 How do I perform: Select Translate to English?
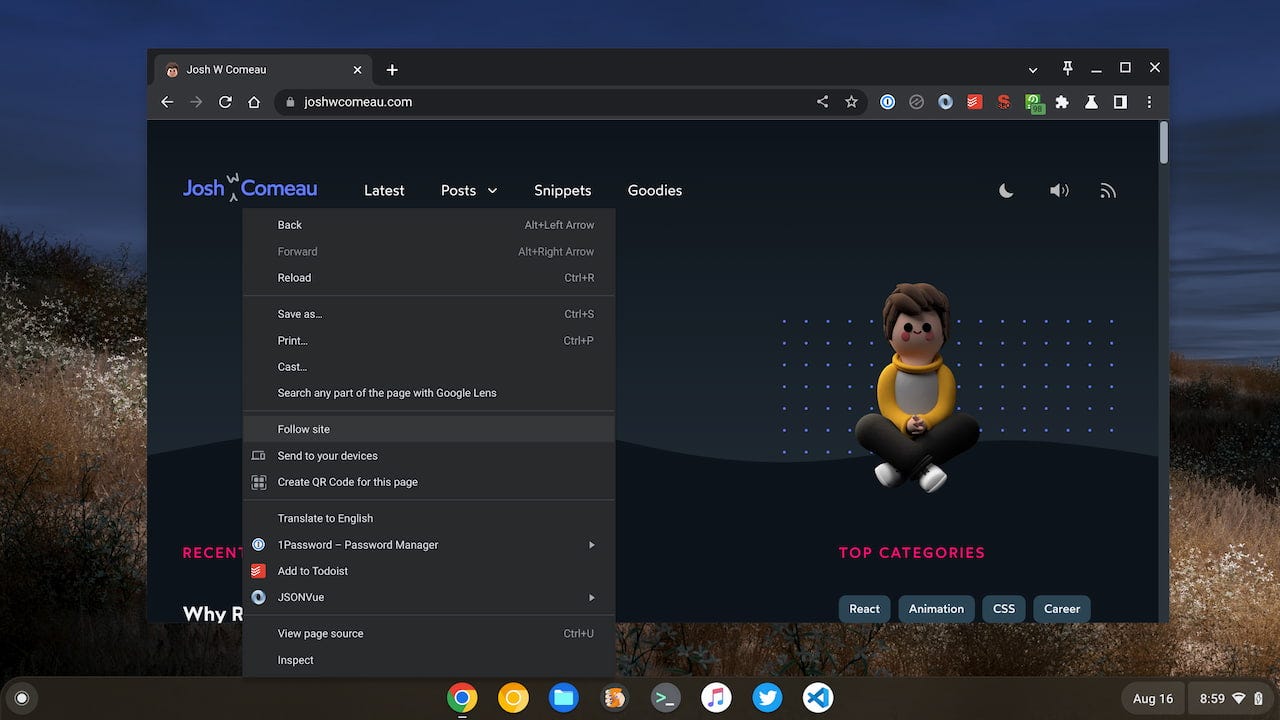(428, 518)
